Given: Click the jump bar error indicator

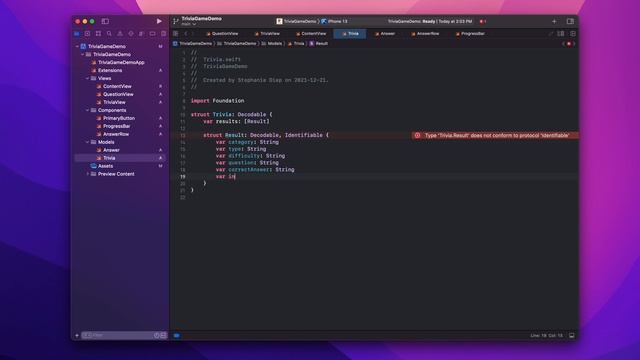Looking at the screenshot, I should (x=569, y=44).
